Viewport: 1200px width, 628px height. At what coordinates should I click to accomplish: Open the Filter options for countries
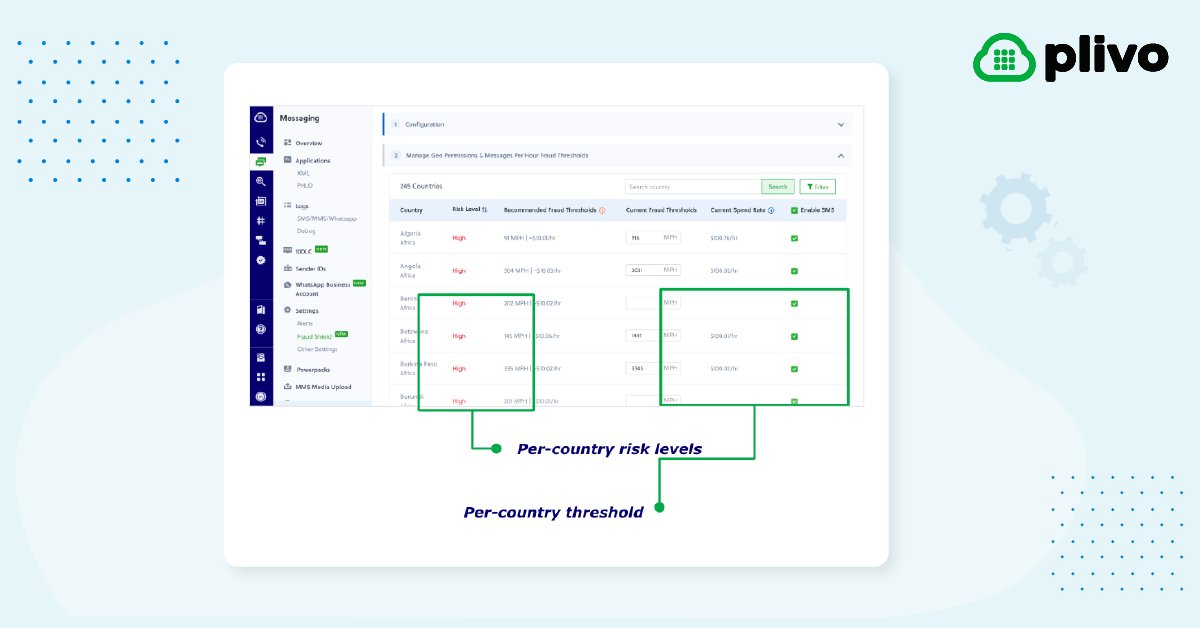tap(817, 187)
